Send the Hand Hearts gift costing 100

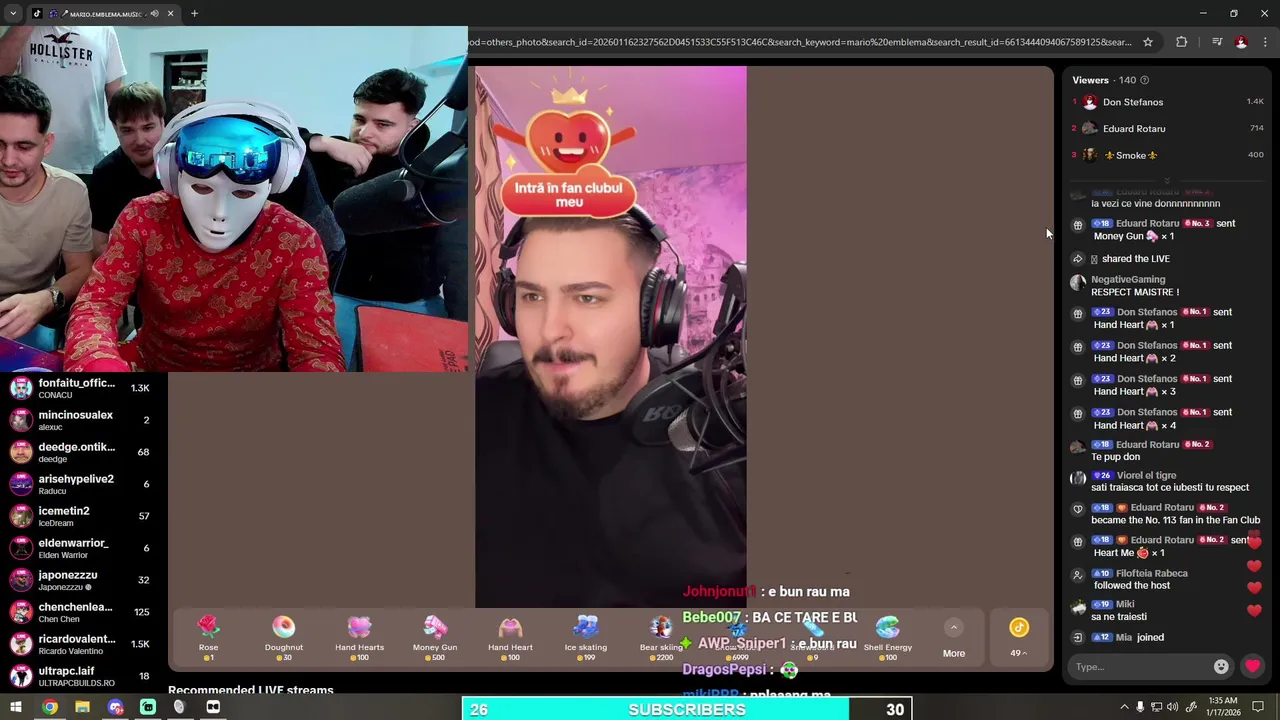click(359, 638)
